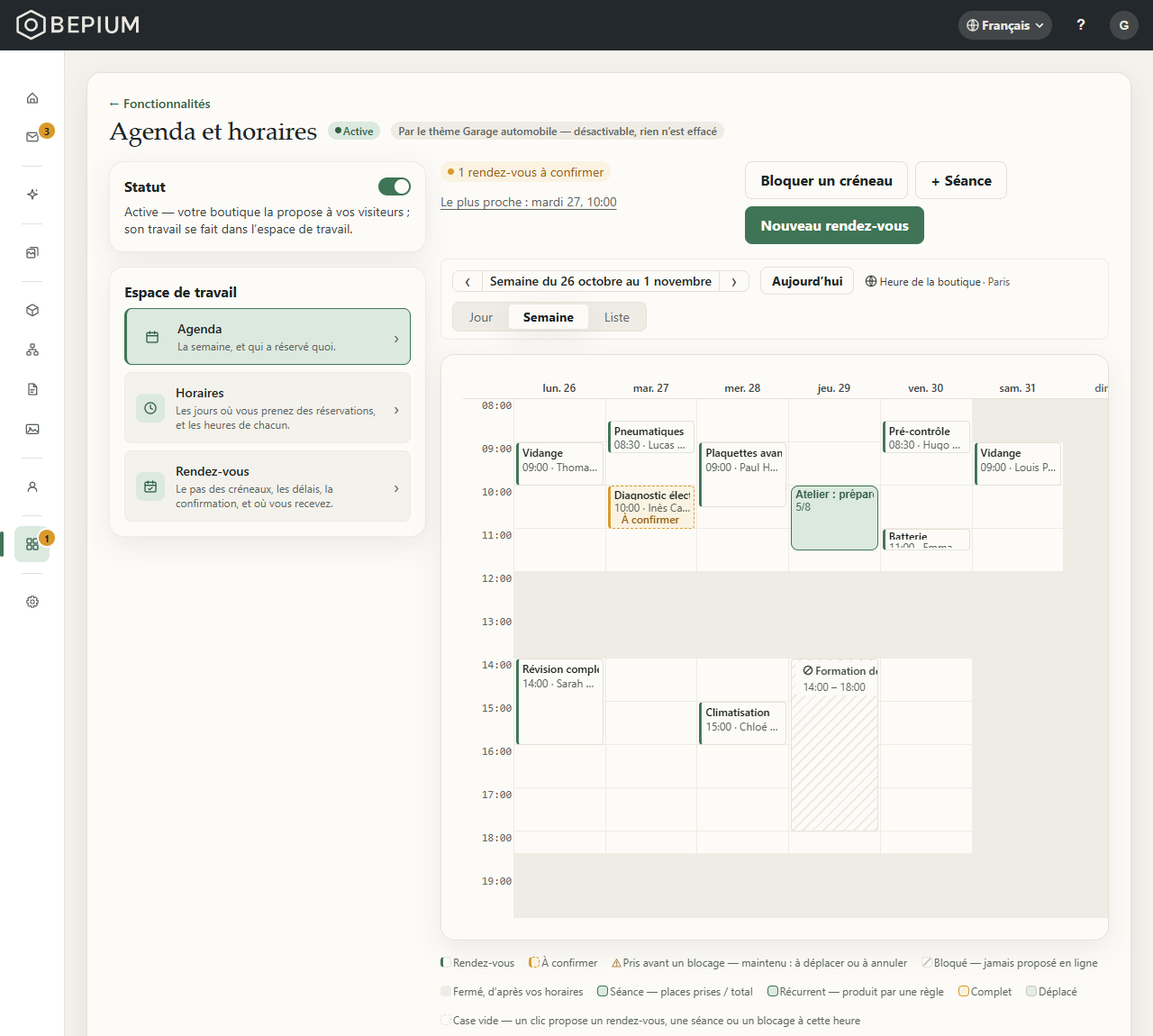Open the features grid icon in the sidebar
Viewport: 1153px width, 1036px height.
(x=32, y=544)
